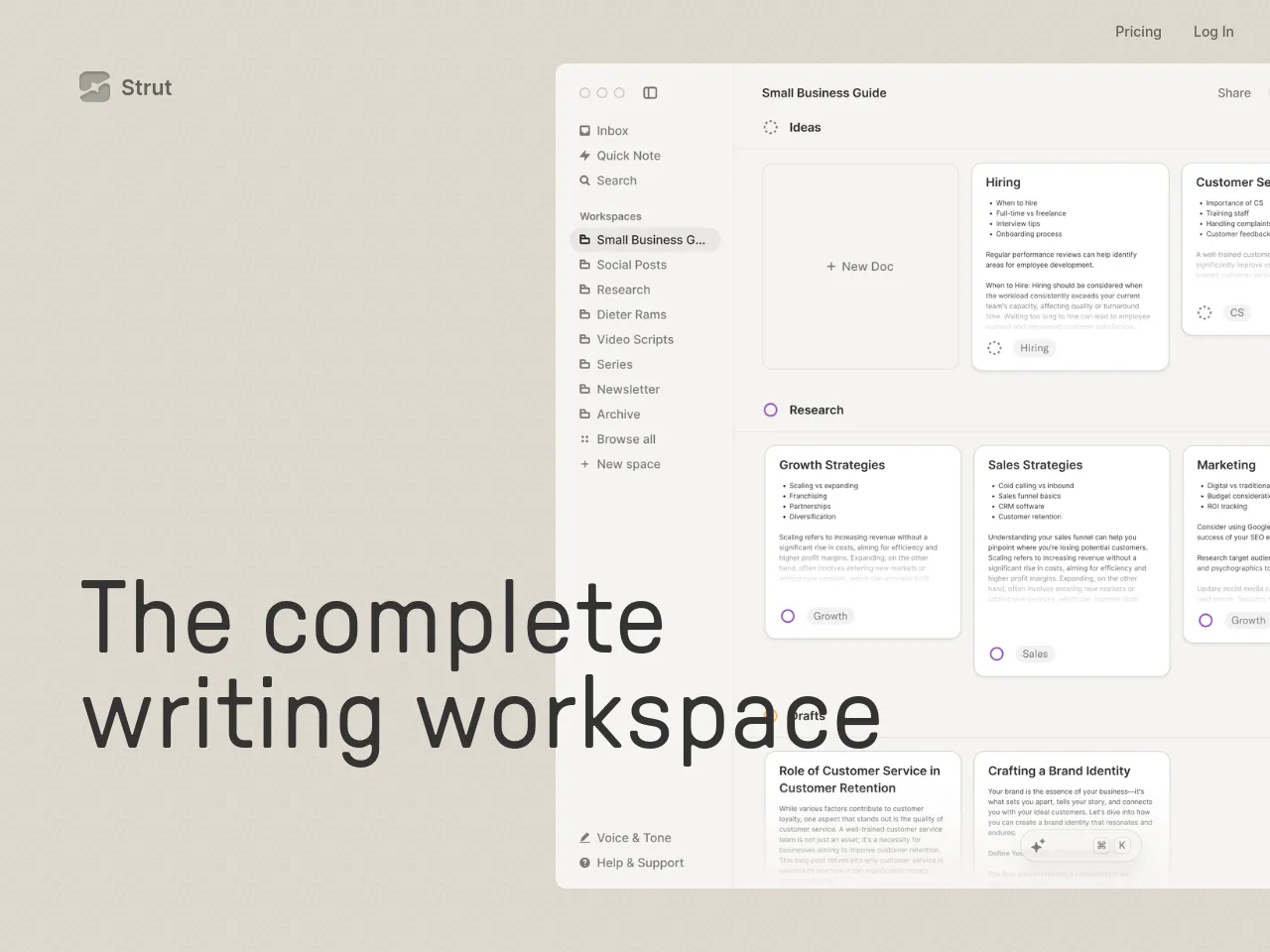Click the Strut logo icon
This screenshot has height=952, width=1270.
click(94, 87)
